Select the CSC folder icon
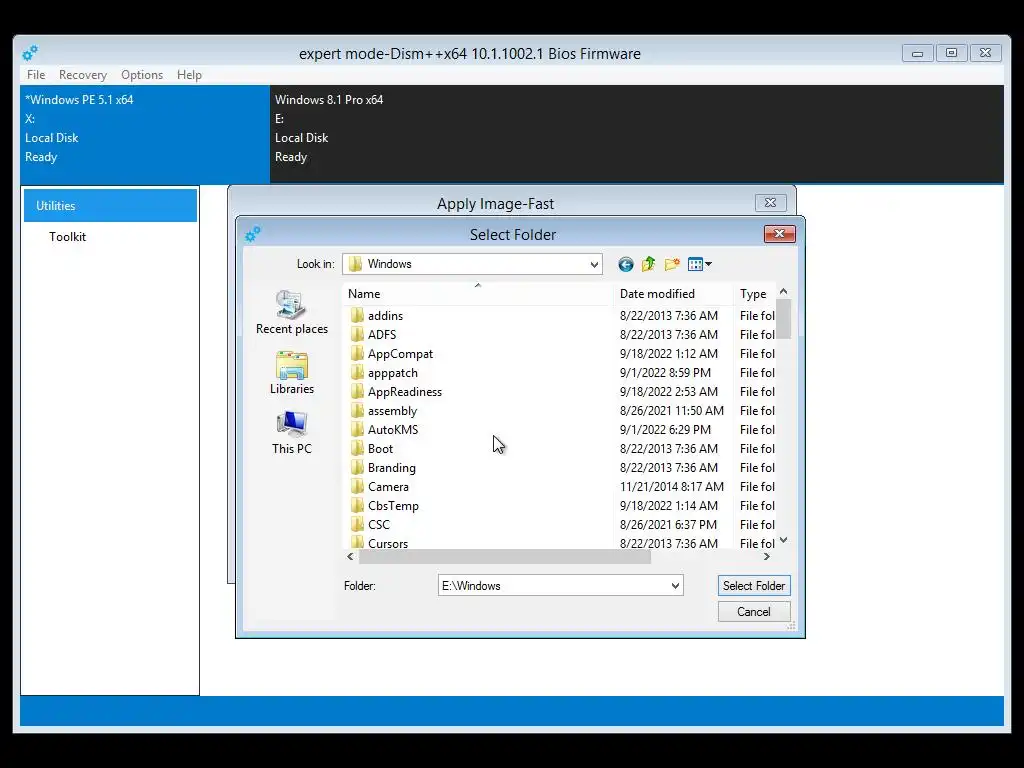This screenshot has height=768, width=1024. (357, 524)
